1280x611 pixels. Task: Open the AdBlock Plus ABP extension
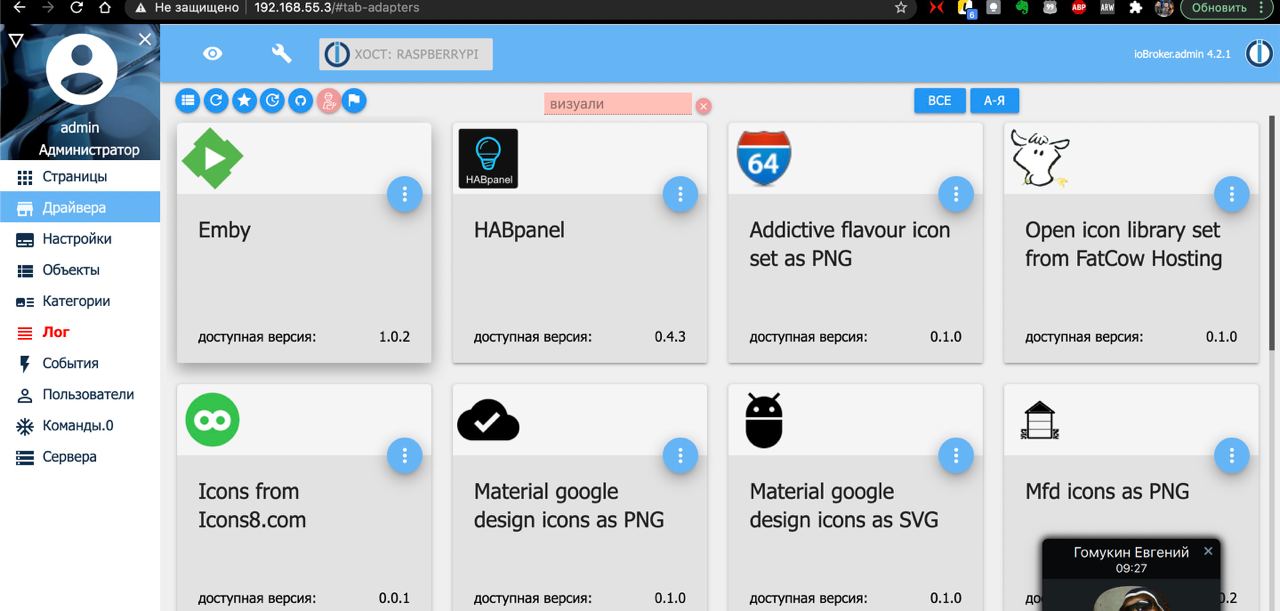[x=1079, y=7]
